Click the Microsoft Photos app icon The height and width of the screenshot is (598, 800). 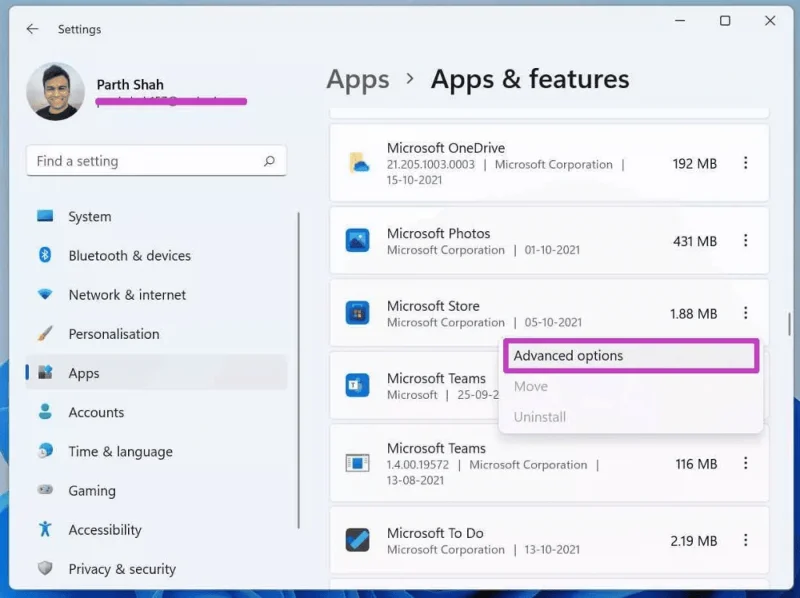click(x=357, y=240)
